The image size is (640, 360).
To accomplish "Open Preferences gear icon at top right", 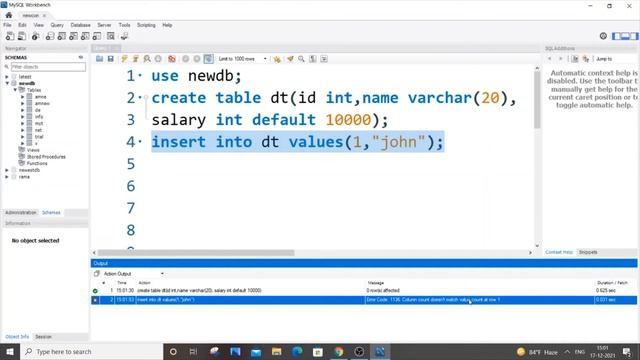I will pyautogui.click(x=603, y=36).
